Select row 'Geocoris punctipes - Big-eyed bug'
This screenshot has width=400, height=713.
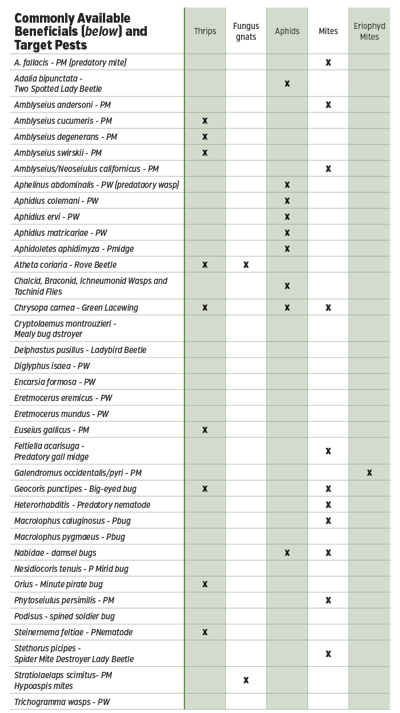pyautogui.click(x=200, y=489)
